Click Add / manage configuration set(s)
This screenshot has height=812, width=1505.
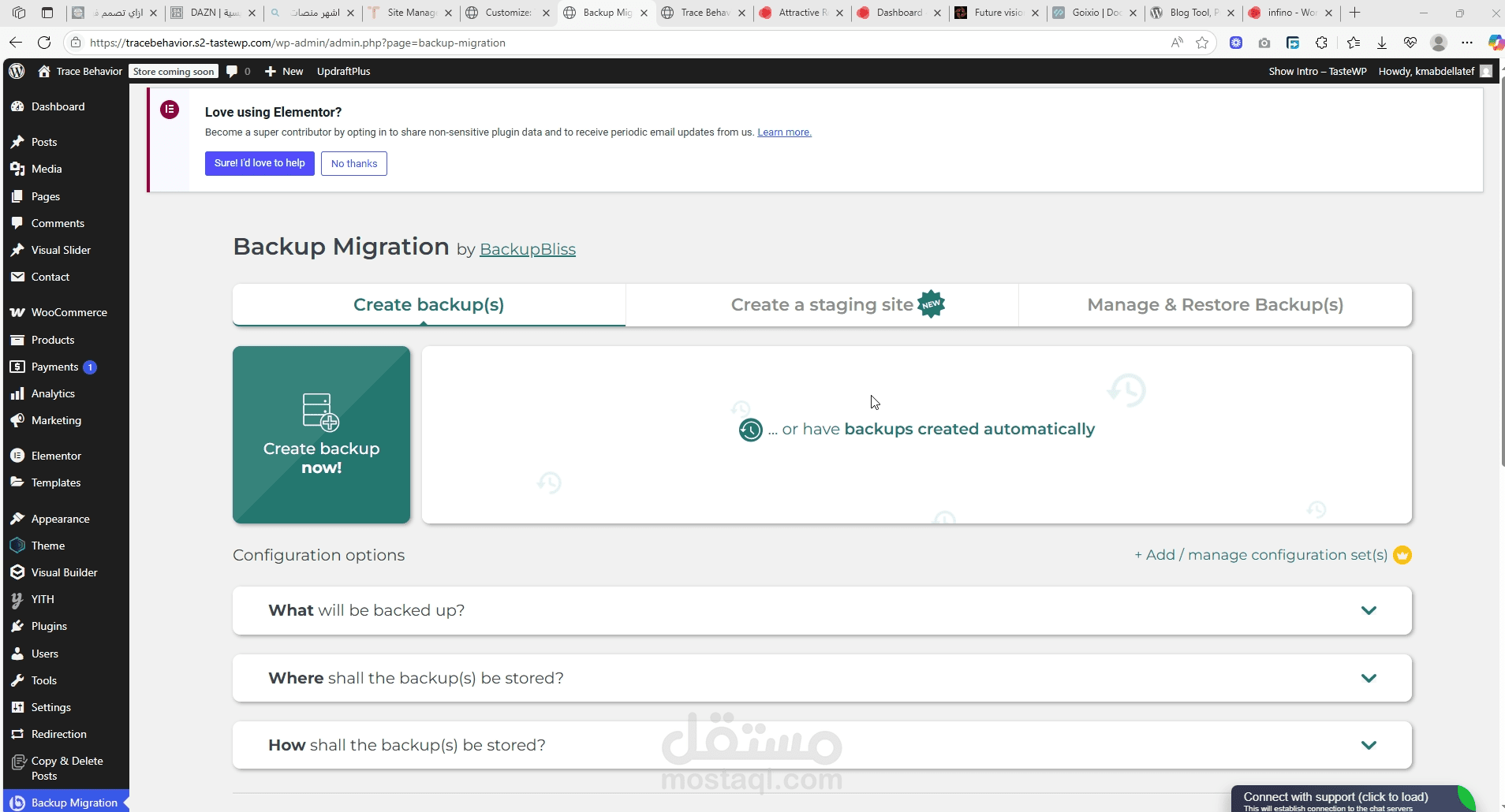[1260, 555]
